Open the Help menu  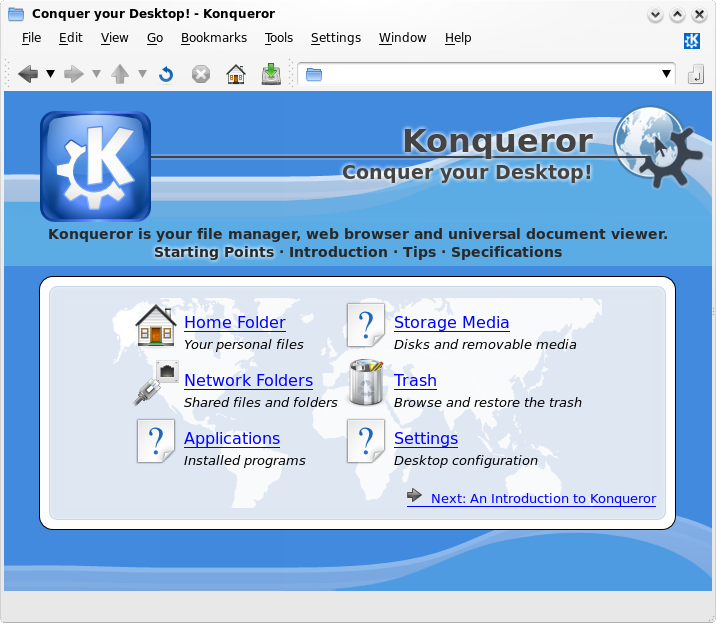[x=458, y=38]
